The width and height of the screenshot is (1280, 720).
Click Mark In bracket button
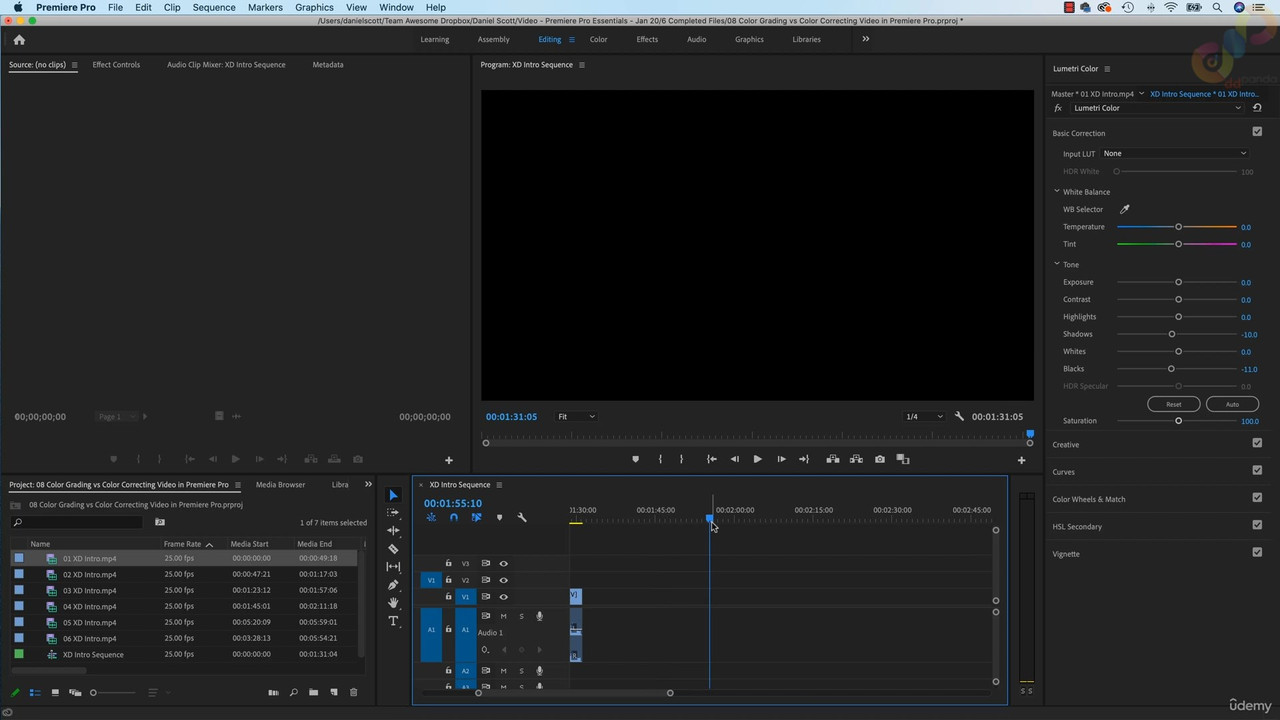[660, 459]
